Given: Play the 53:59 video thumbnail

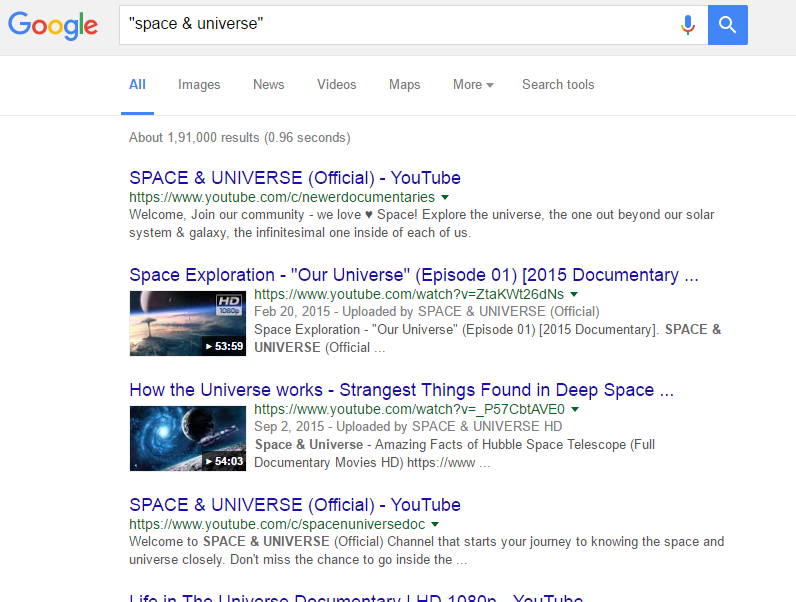Looking at the screenshot, I should pyautogui.click(x=188, y=323).
